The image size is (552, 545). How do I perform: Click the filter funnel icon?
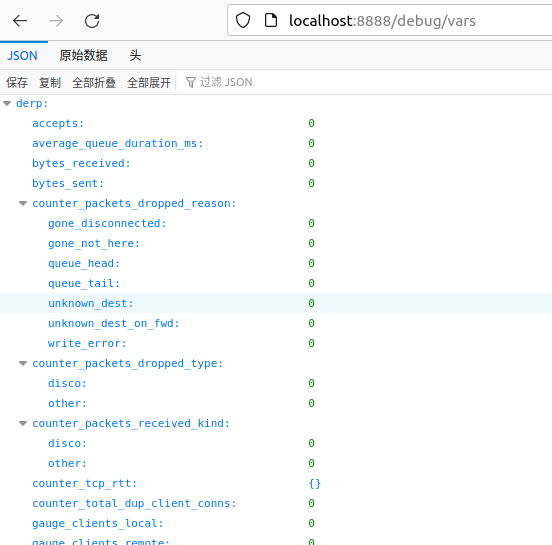190,82
